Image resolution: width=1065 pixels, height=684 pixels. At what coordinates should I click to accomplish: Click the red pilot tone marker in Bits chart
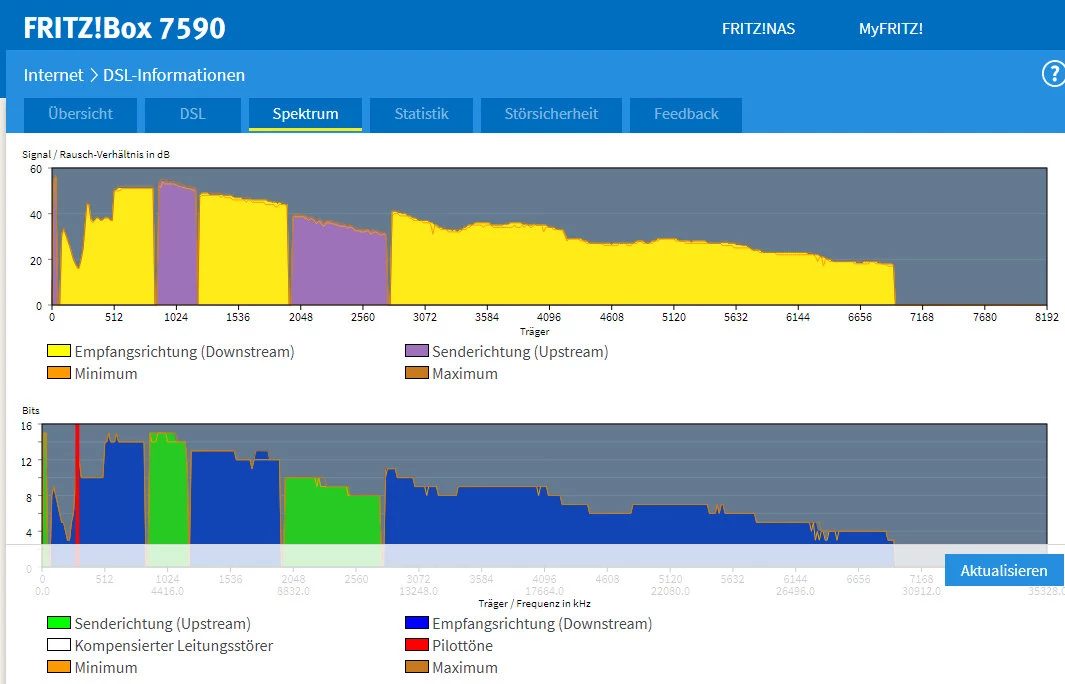[77, 480]
